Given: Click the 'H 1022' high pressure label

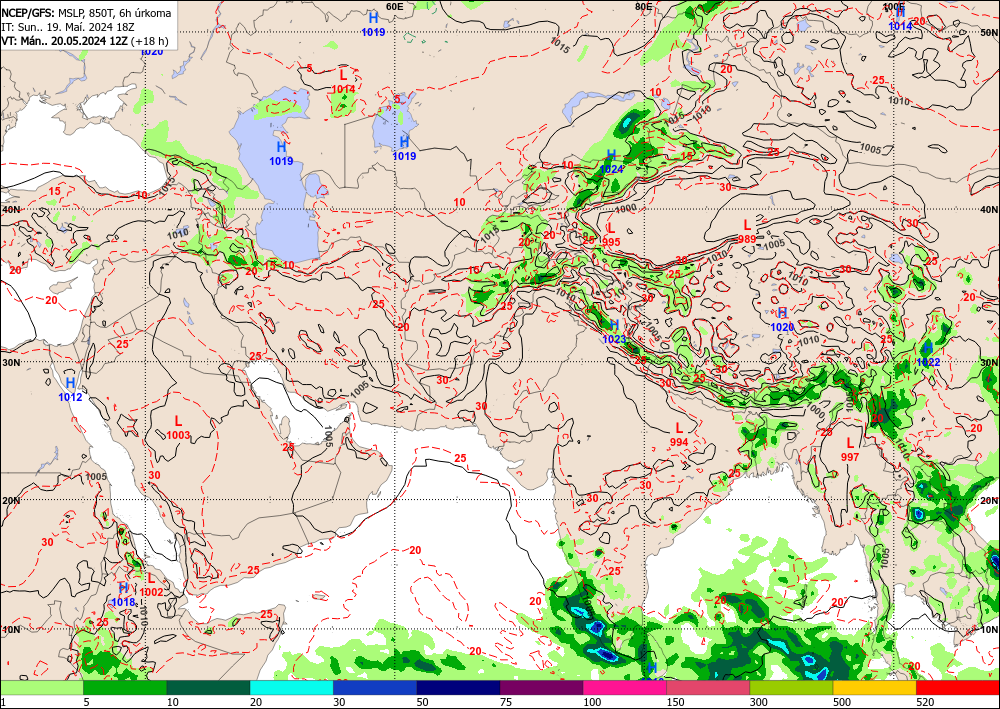Looking at the screenshot, I should (928, 355).
